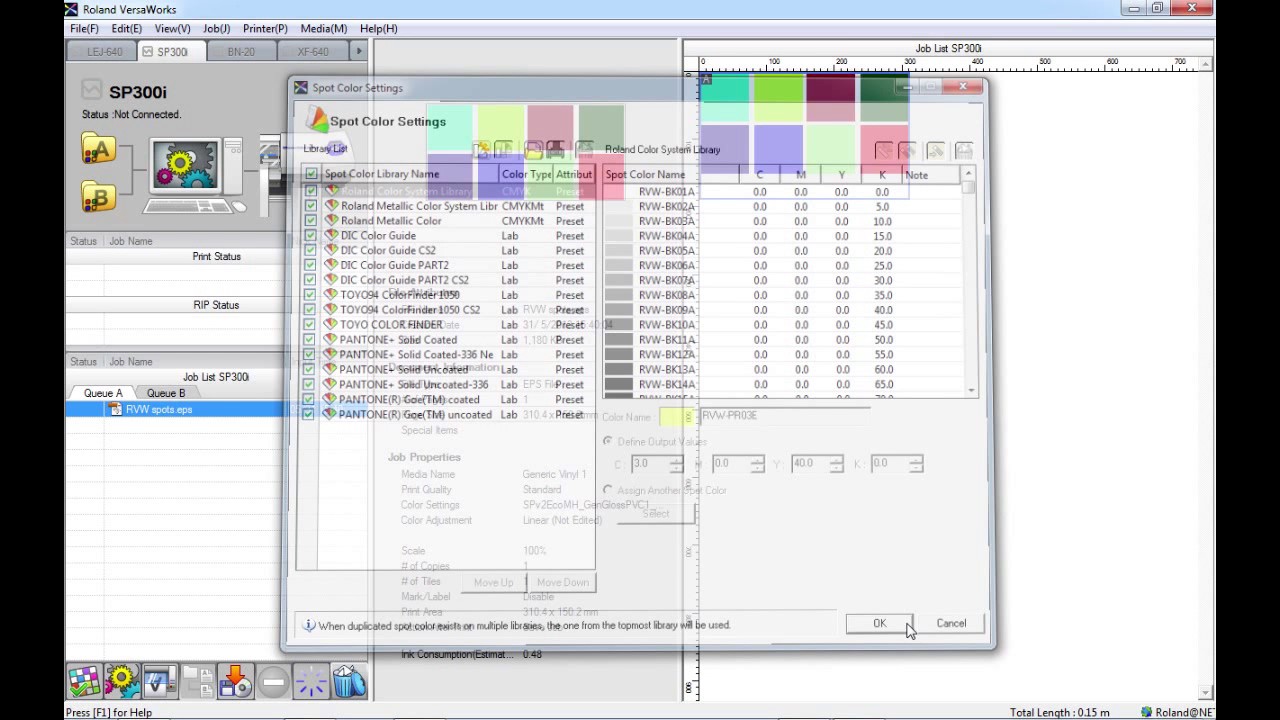1280x720 pixels.
Task: Click the M value stepper arrows
Action: click(x=757, y=463)
